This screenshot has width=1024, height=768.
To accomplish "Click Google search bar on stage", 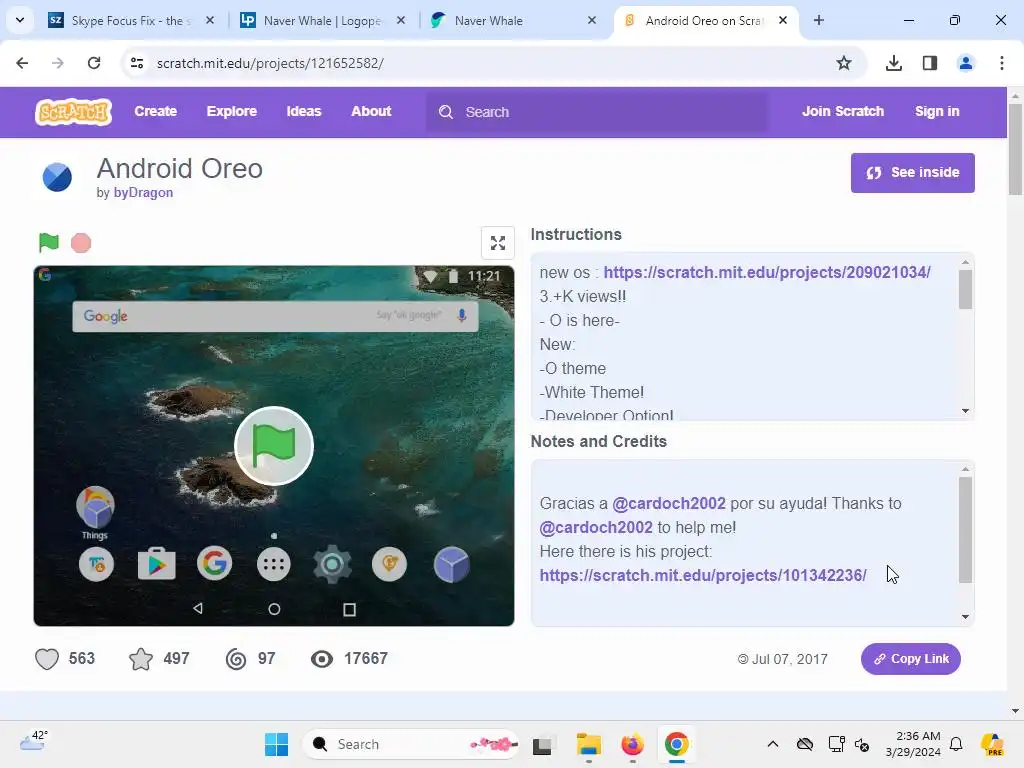I will tap(275, 316).
